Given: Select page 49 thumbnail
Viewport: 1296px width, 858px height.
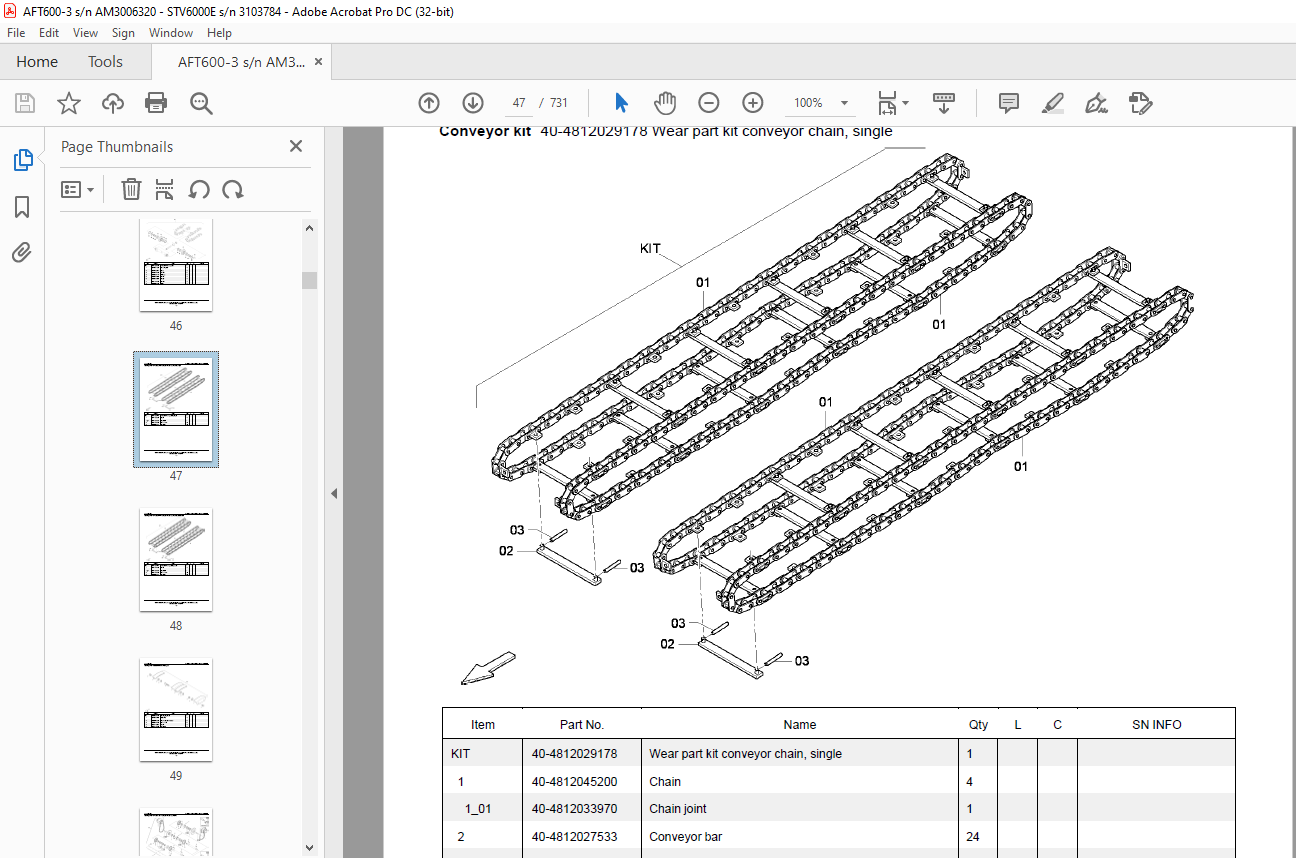Looking at the screenshot, I should [176, 710].
